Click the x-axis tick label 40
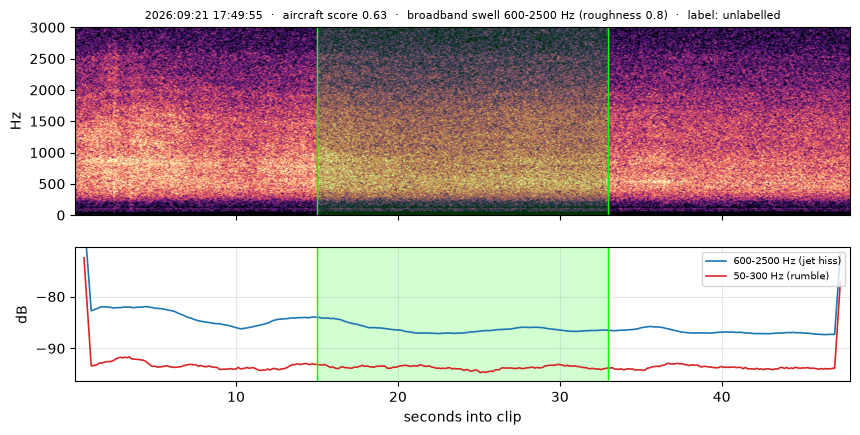This screenshot has width=860, height=435. (722, 396)
